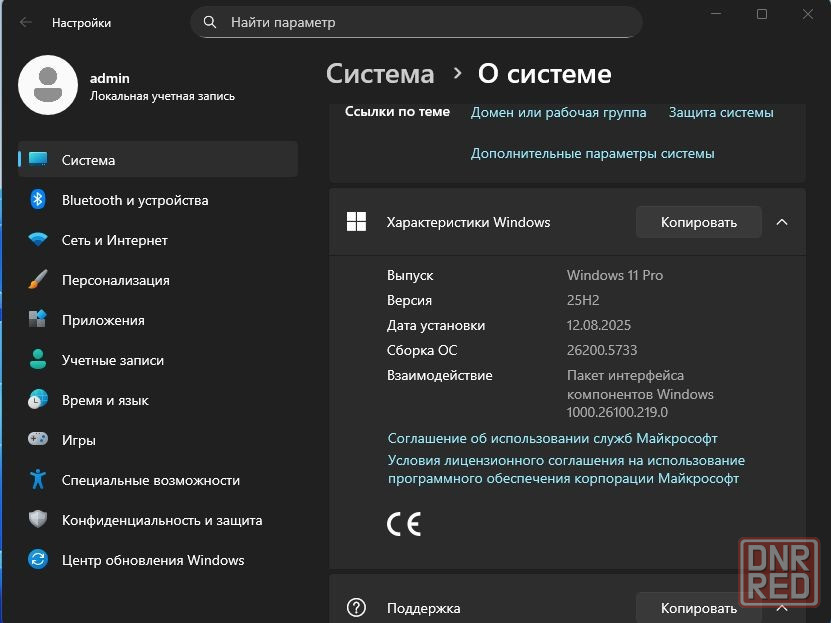Collapse the Поддержка section chevron
The height and width of the screenshot is (623, 831).
coord(782,607)
